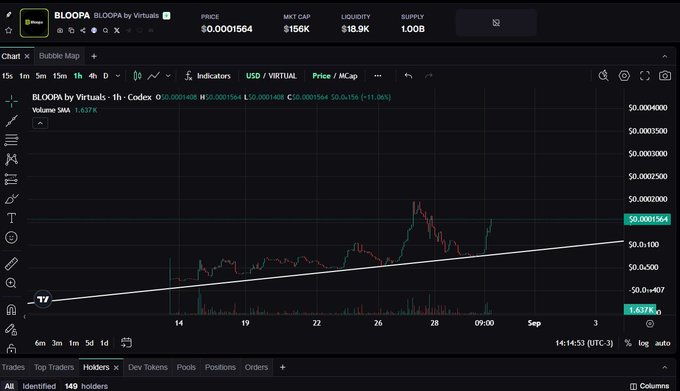Open the Pools tab
This screenshot has width=680, height=391.
(186, 367)
